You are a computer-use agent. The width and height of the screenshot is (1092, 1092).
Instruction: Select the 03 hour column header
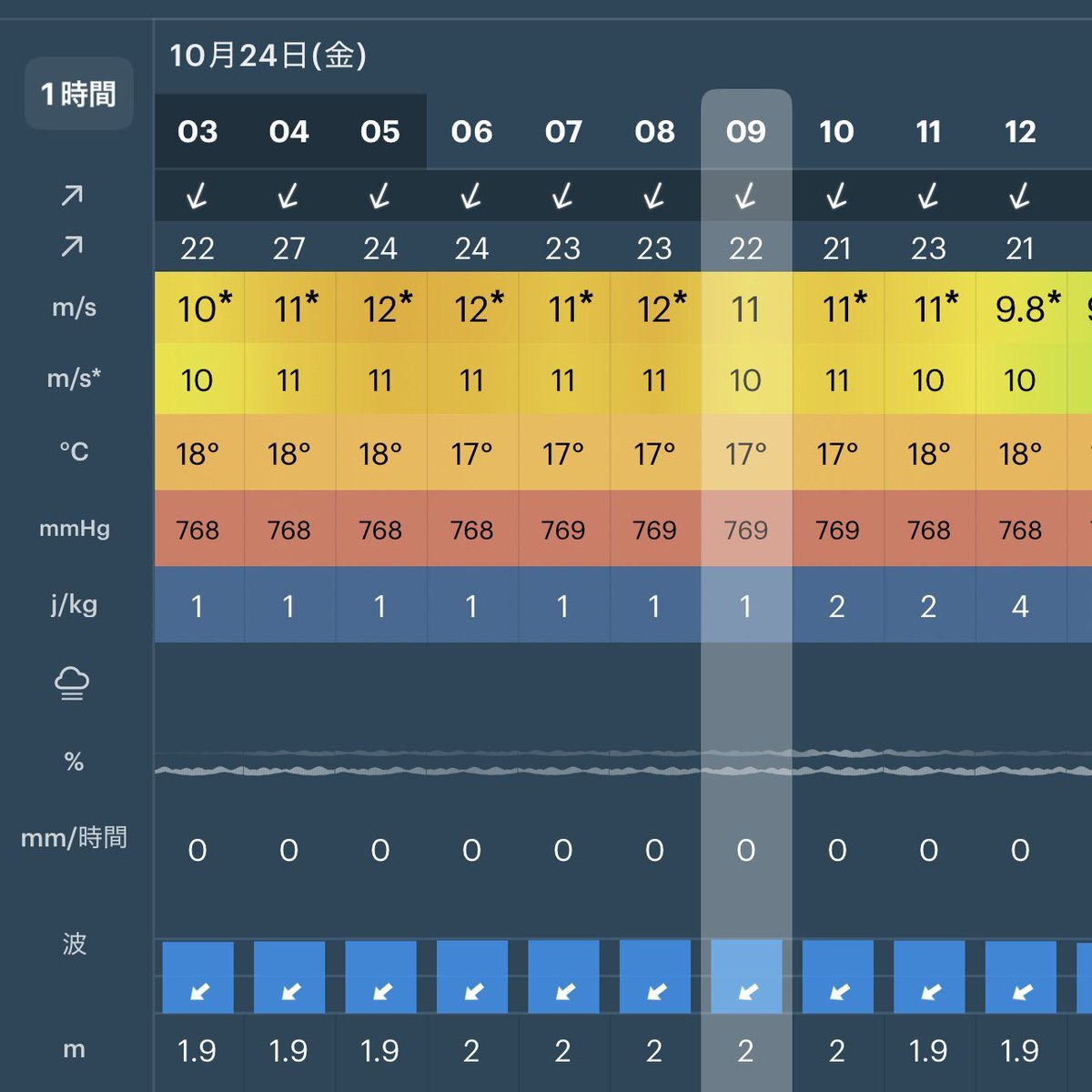point(197,132)
